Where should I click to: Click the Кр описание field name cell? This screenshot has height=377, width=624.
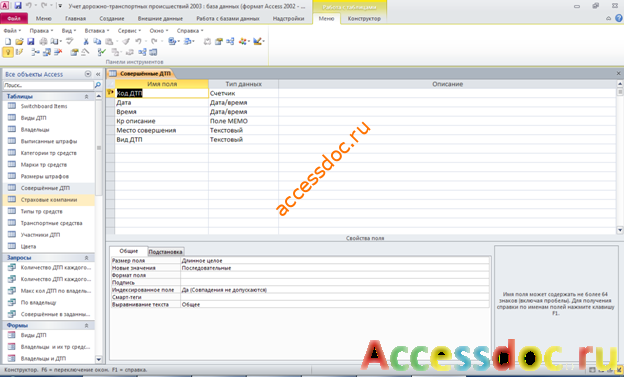pyautogui.click(x=161, y=121)
